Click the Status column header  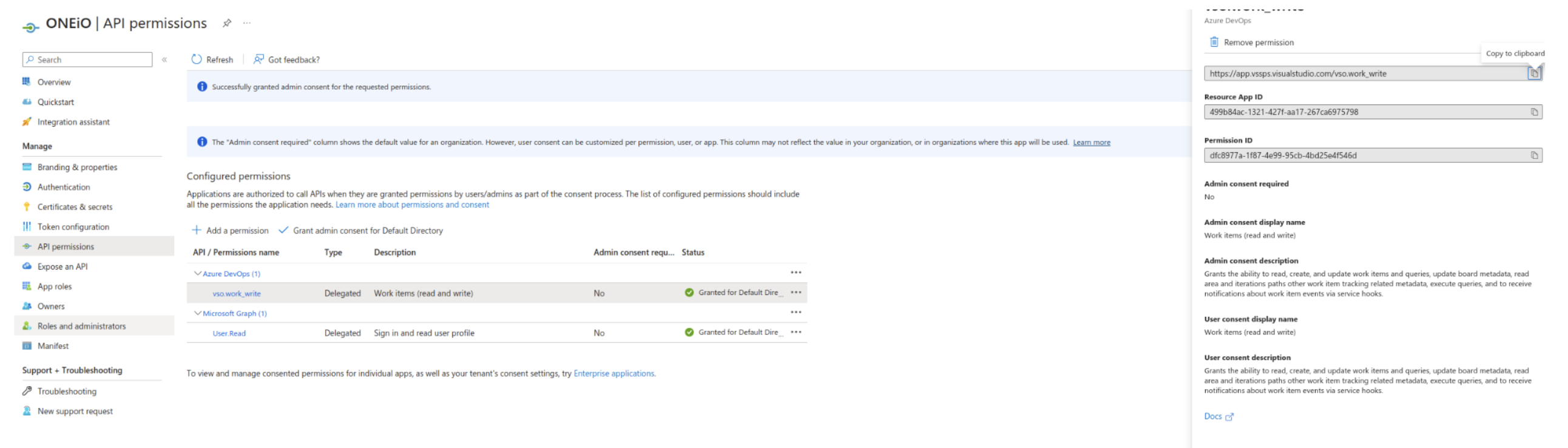click(693, 252)
